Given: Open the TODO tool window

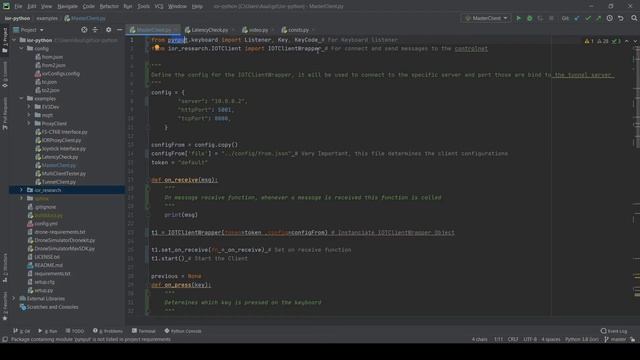Looking at the screenshot, I should tap(75, 331).
